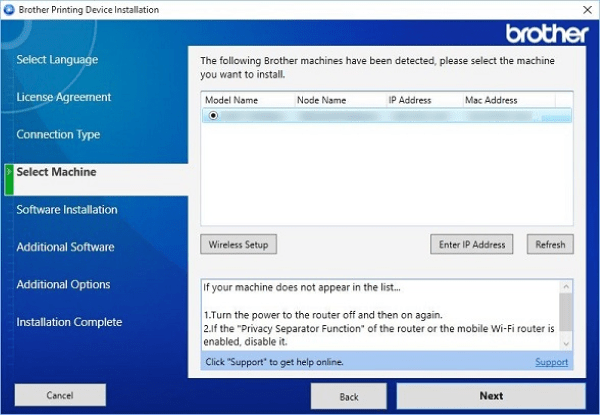
Task: Click the Mac Address column header
Action: pyautogui.click(x=509, y=100)
